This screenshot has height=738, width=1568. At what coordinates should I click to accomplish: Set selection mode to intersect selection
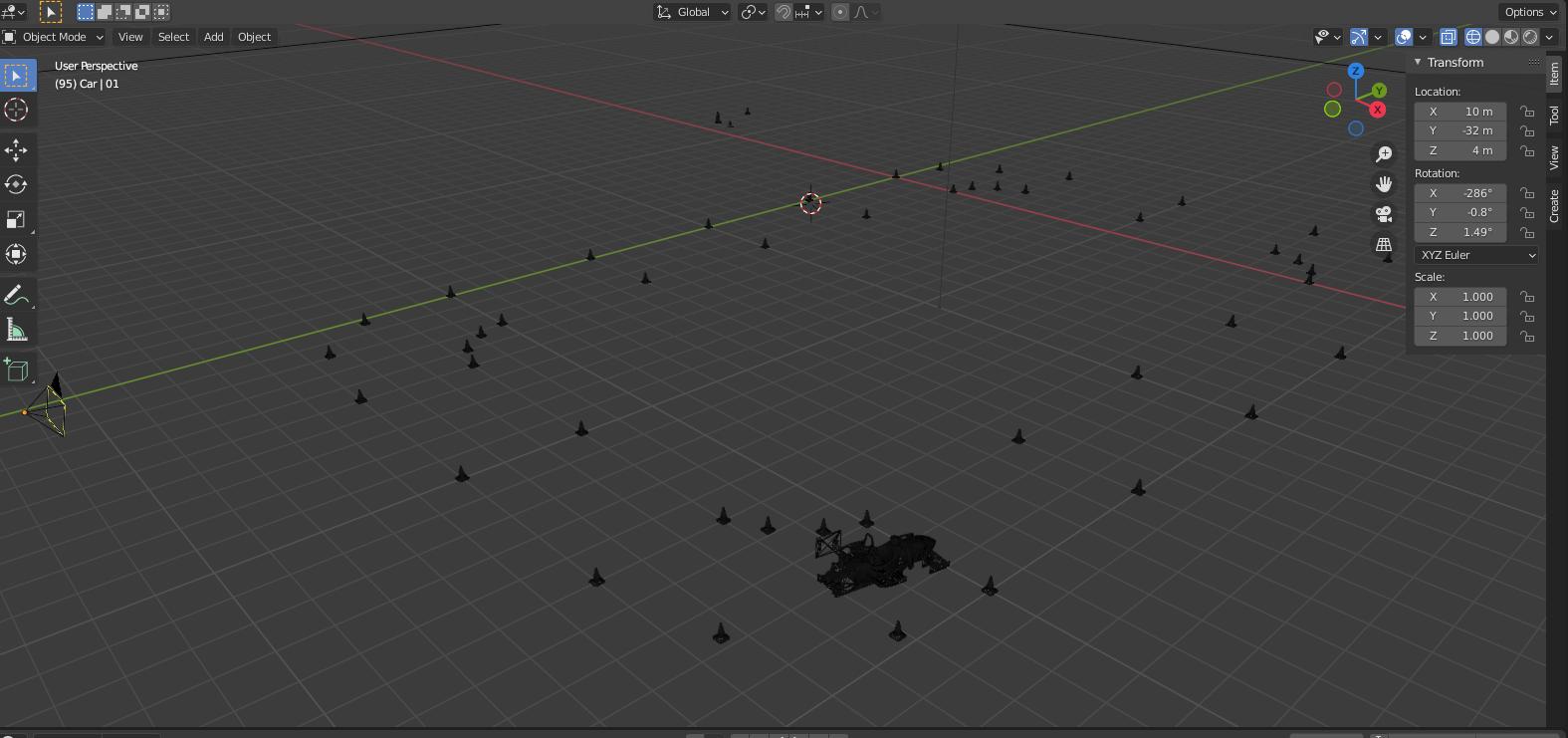tap(161, 12)
